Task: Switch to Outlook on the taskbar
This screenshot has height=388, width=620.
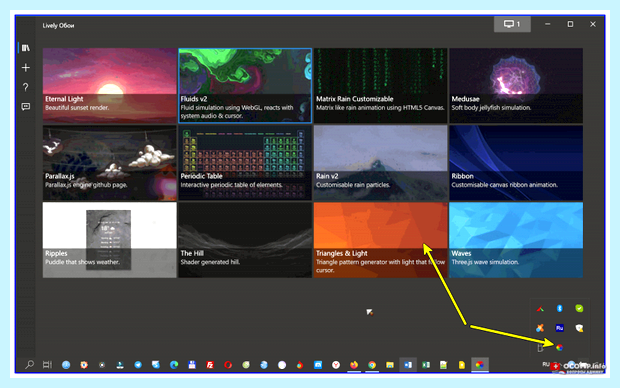Action: point(408,365)
